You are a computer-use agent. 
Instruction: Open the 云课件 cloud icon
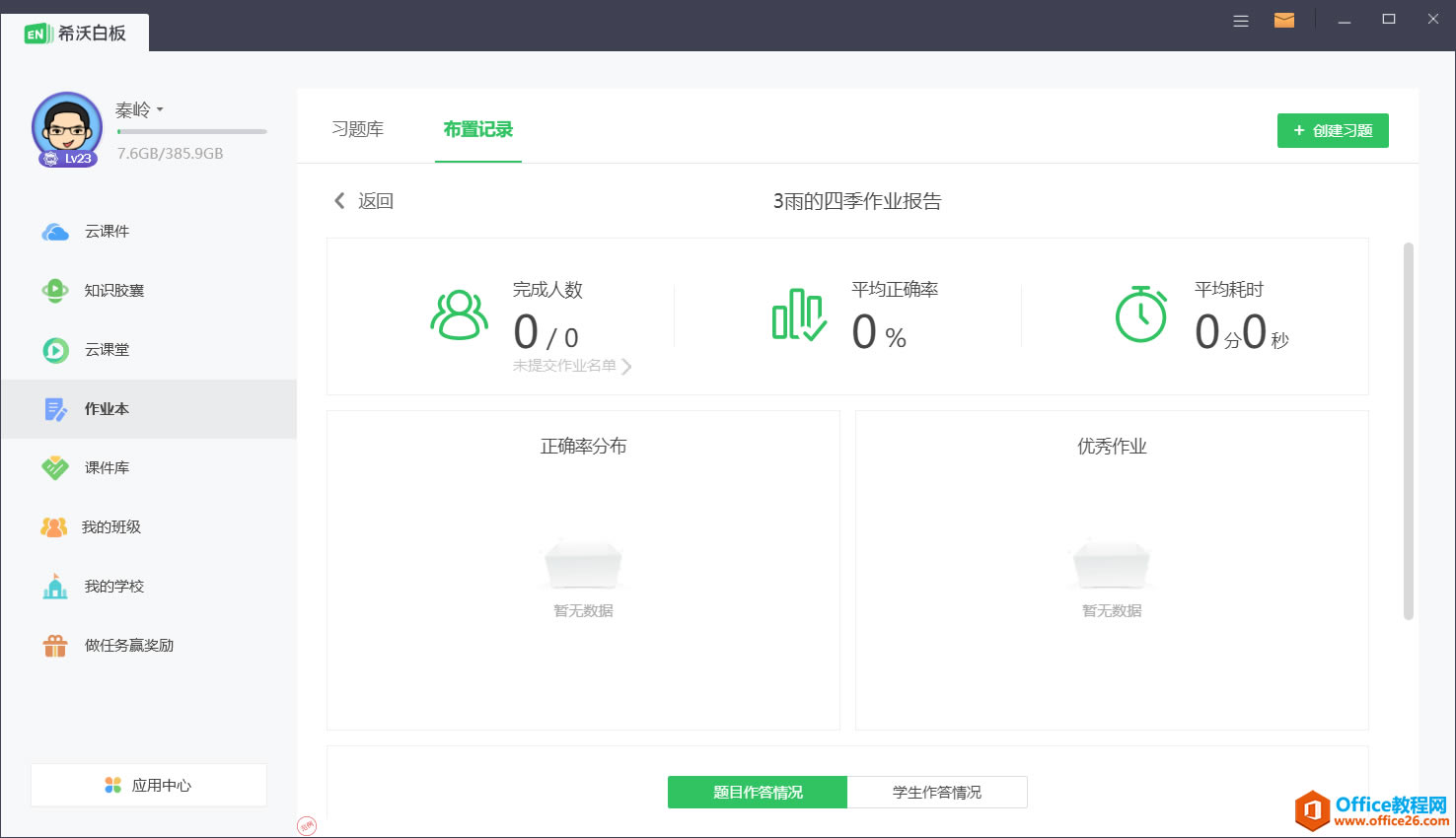pyautogui.click(x=55, y=232)
